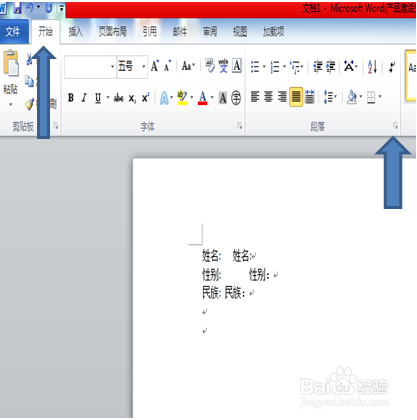Click the Multilevel List icon
The image size is (417, 420).
[x=295, y=67]
